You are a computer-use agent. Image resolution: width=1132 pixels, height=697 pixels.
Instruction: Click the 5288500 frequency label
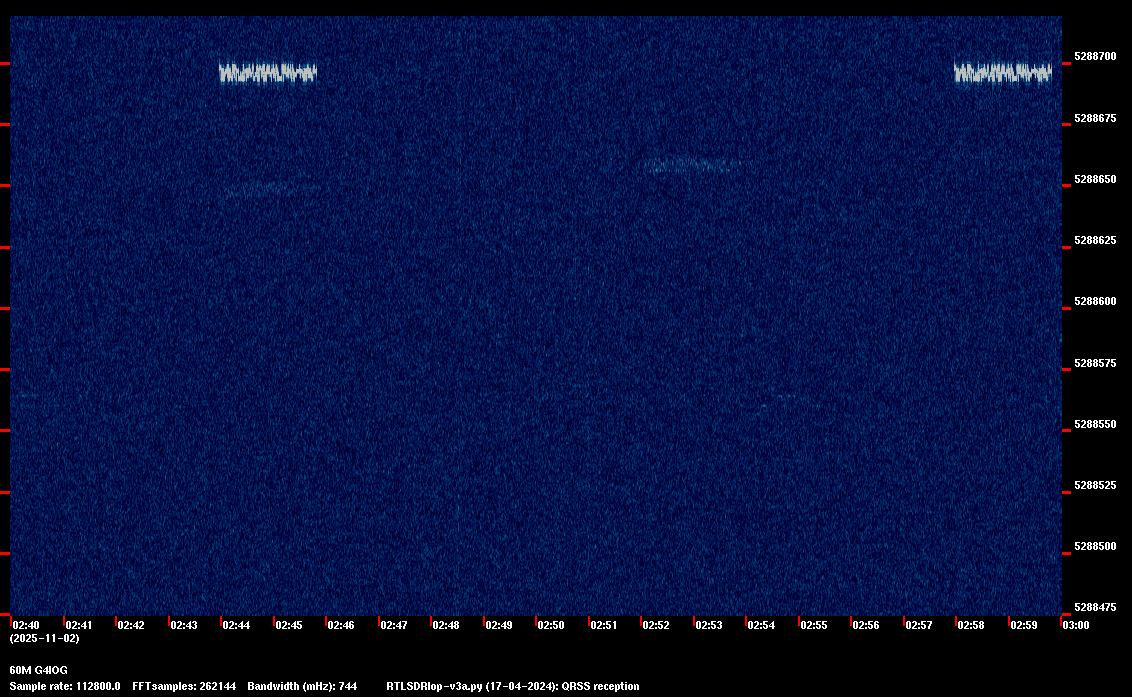point(1095,547)
